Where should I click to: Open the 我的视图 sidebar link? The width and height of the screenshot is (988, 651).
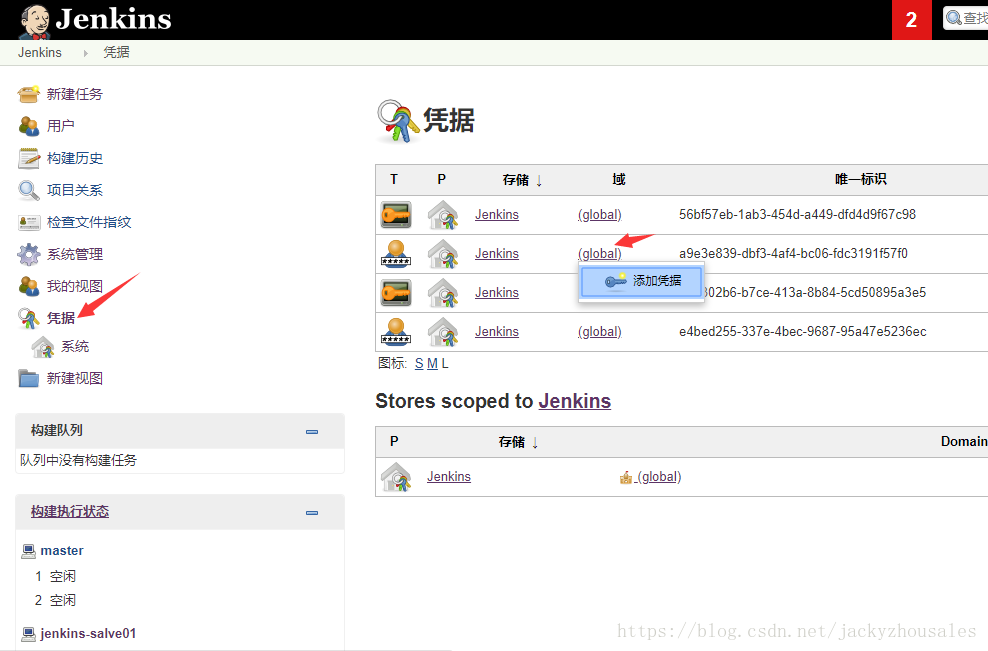74,286
